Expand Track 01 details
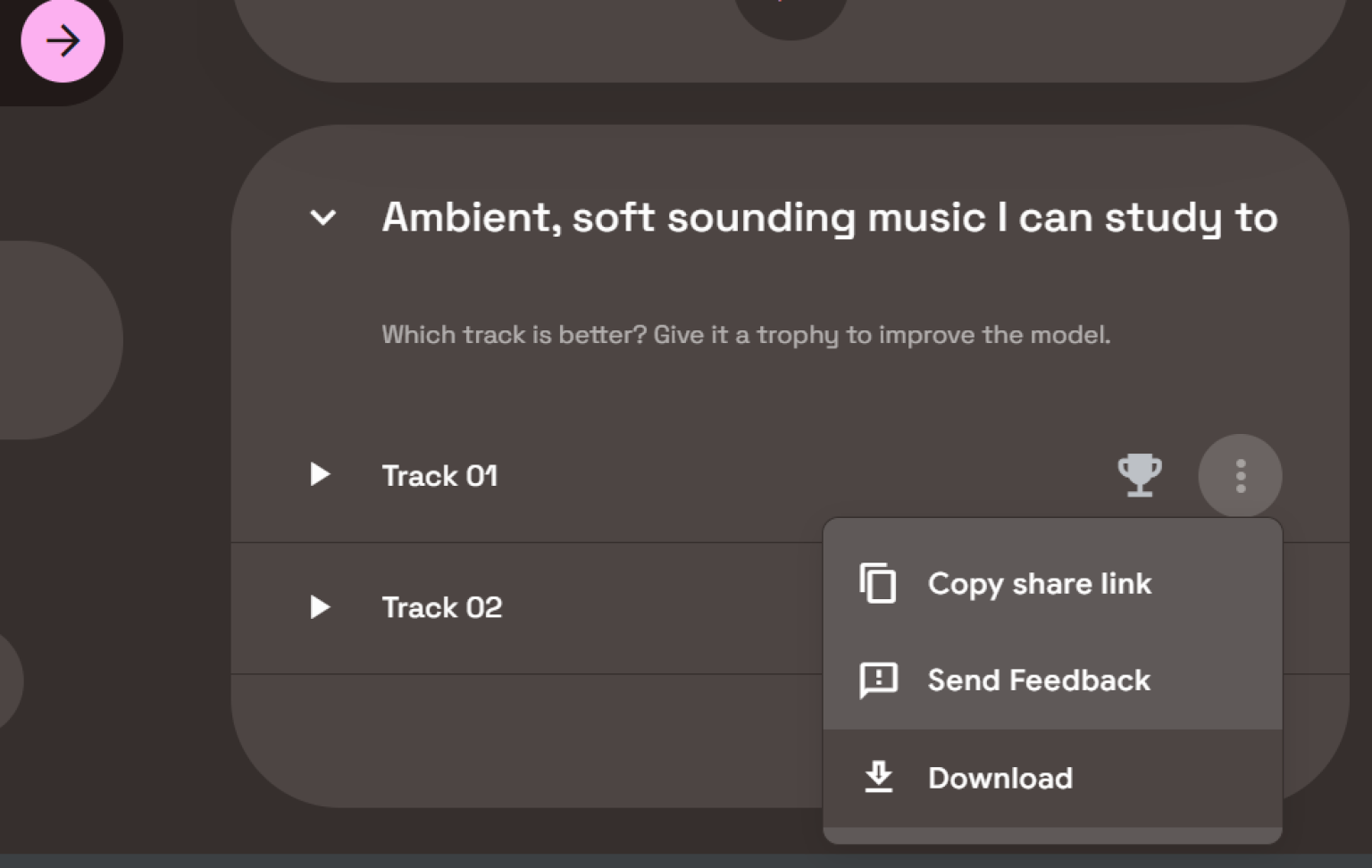This screenshot has width=1372, height=868. coord(319,475)
